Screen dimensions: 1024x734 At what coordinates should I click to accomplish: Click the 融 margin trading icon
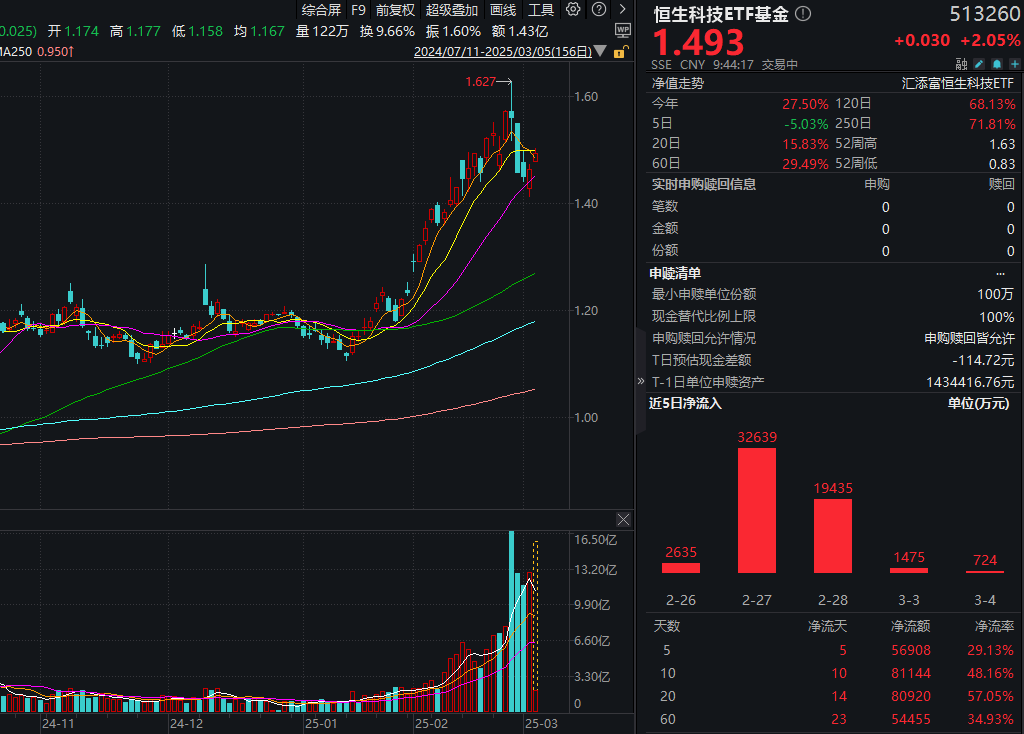[x=961, y=63]
